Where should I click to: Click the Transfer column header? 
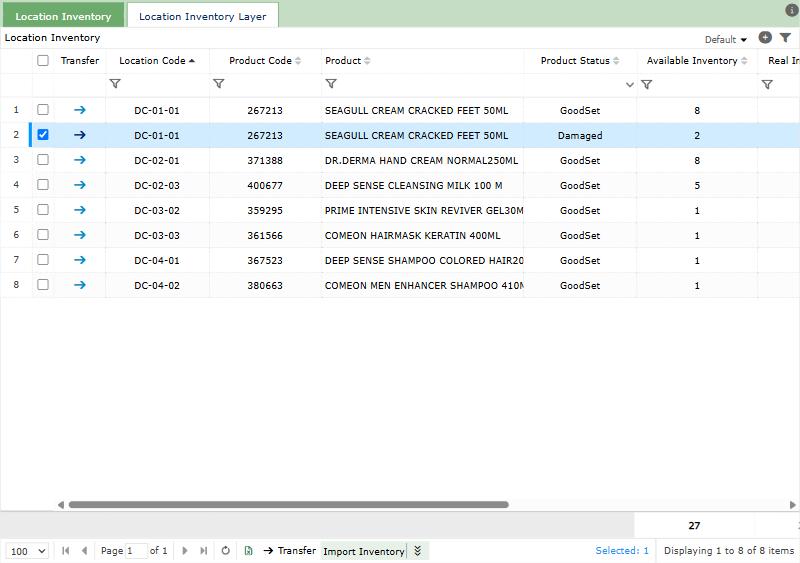(x=80, y=60)
